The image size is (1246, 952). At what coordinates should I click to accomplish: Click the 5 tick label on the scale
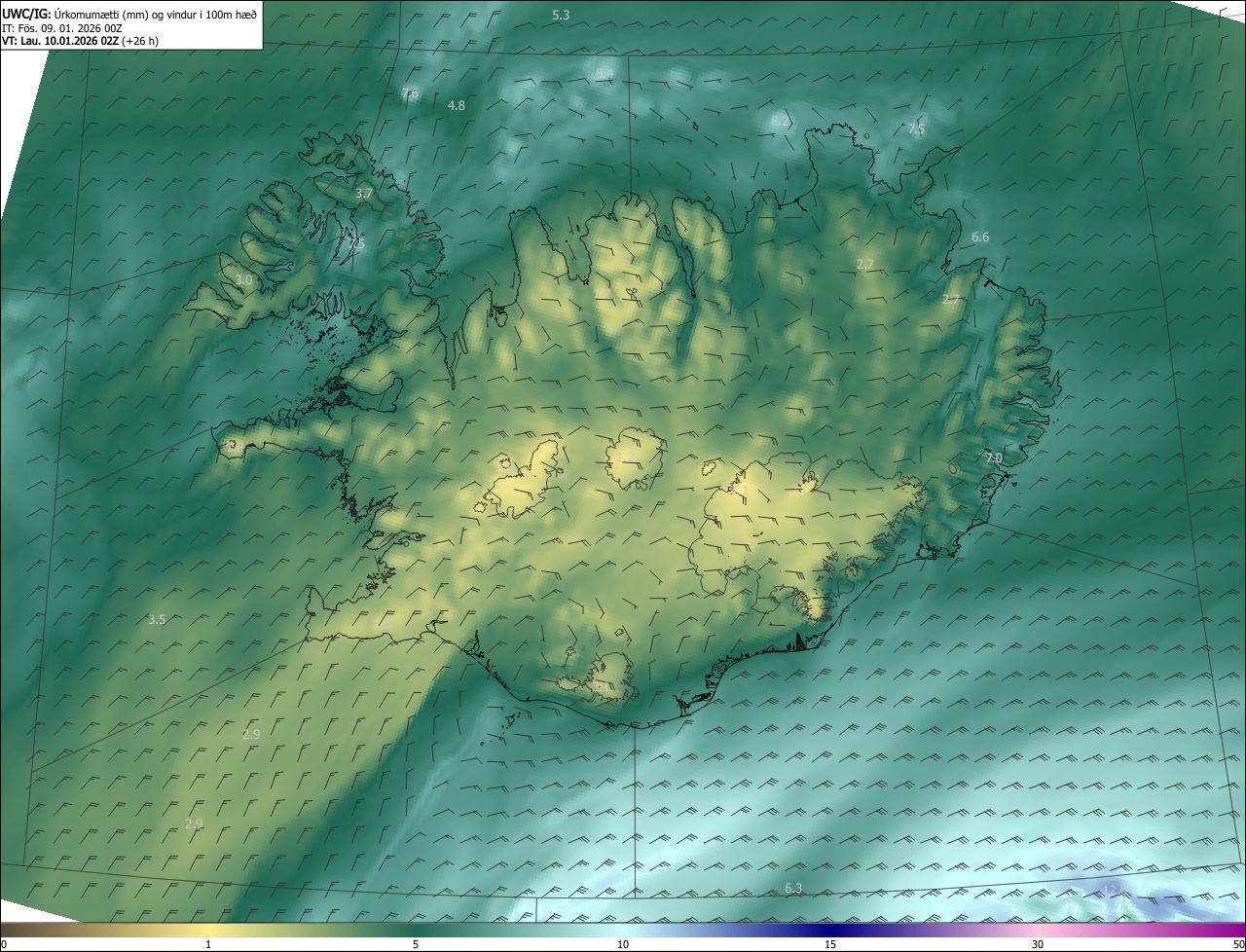[x=416, y=945]
